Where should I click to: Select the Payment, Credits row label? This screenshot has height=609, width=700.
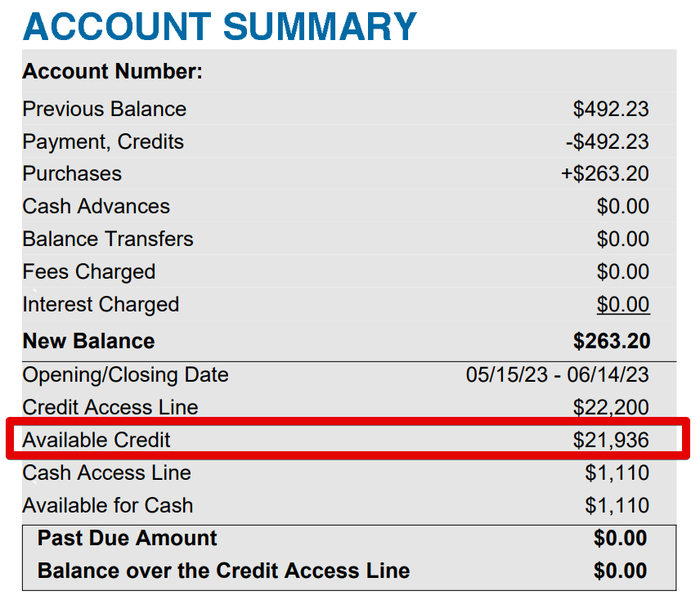(x=103, y=142)
